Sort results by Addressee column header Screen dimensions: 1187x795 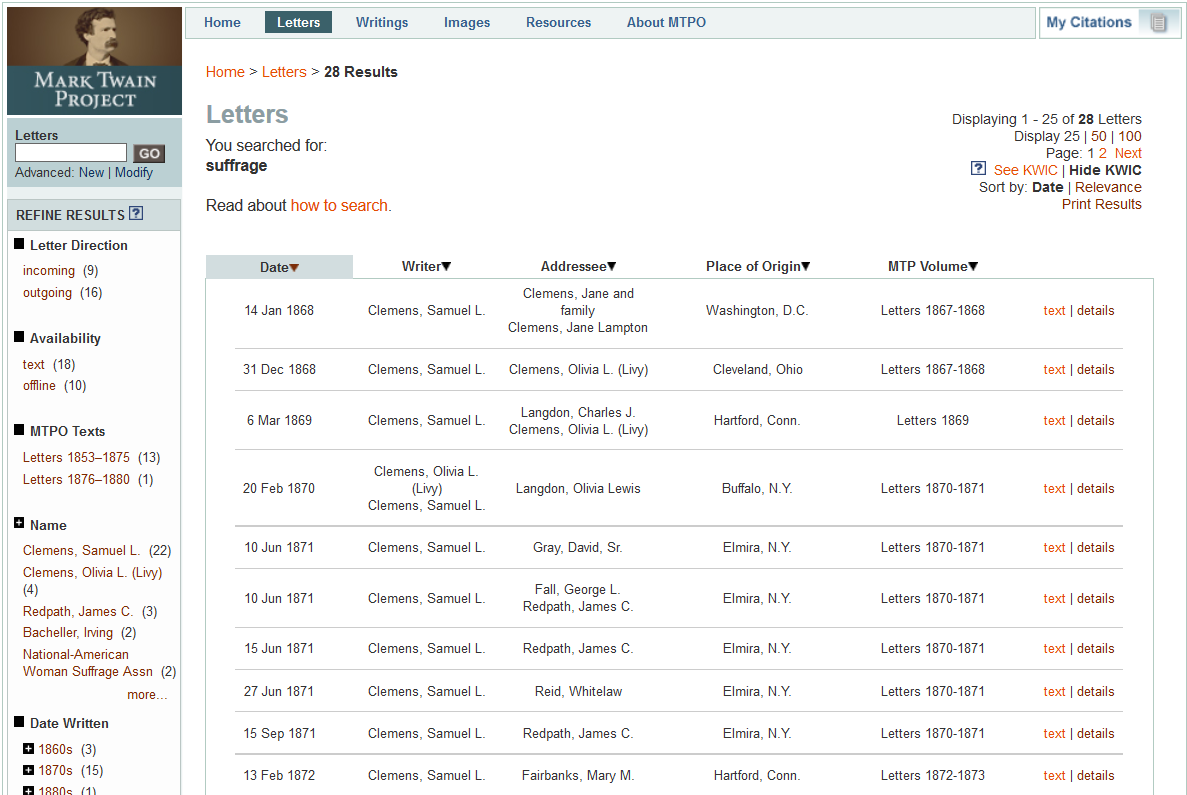click(578, 267)
